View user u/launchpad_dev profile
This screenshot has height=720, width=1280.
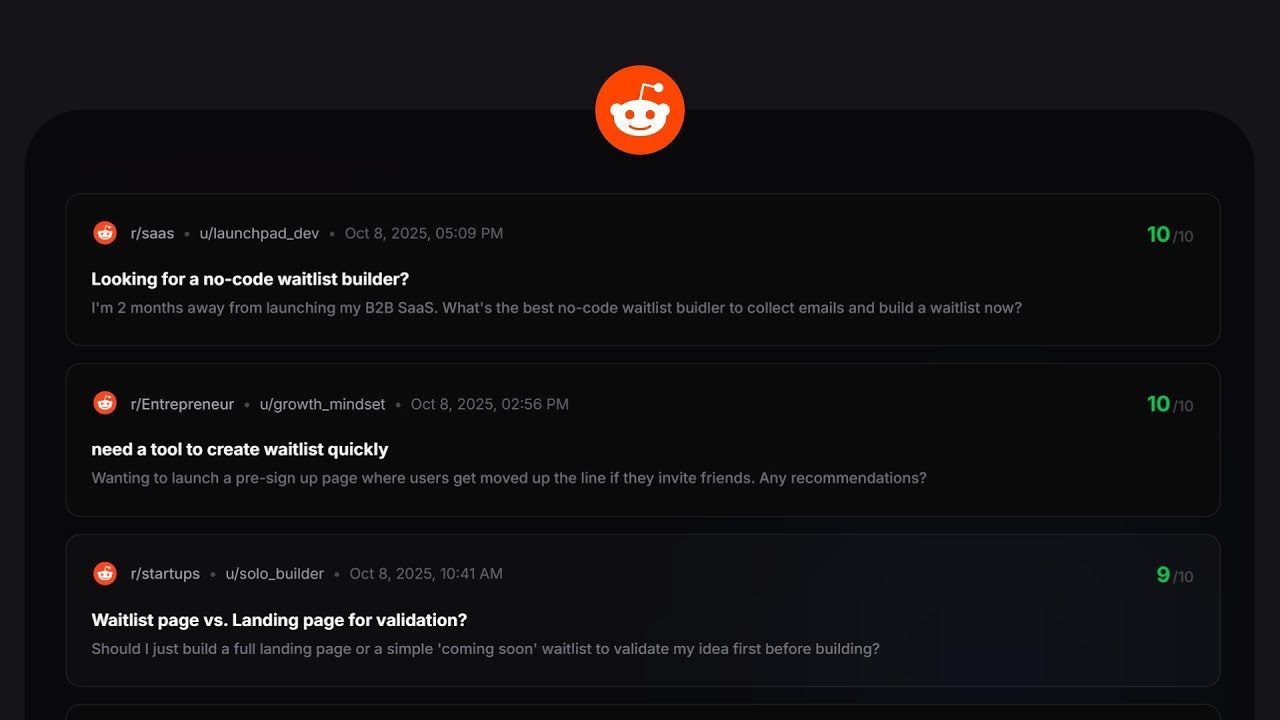click(x=259, y=233)
